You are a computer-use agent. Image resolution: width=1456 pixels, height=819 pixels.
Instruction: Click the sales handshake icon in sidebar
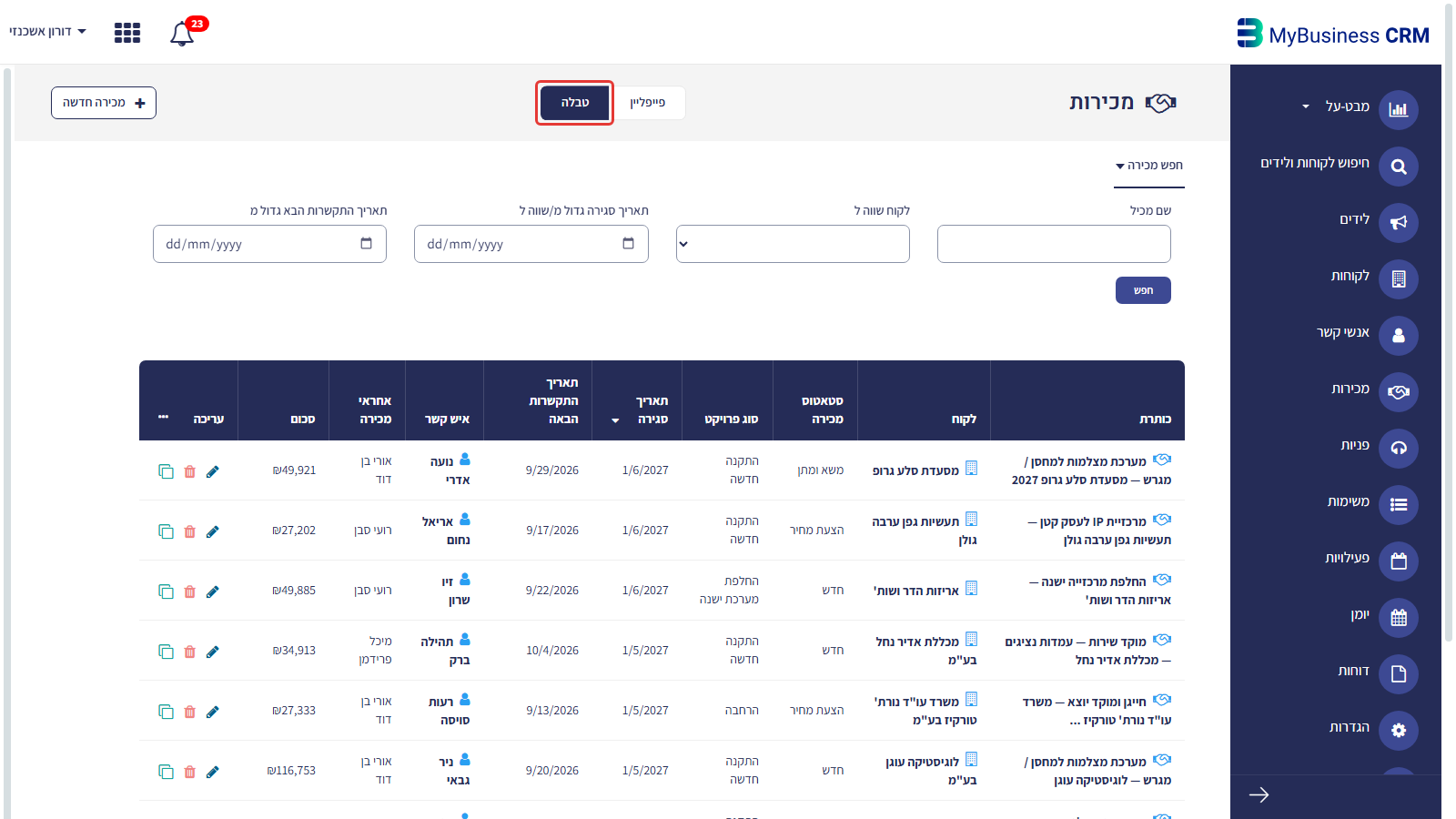click(x=1399, y=391)
